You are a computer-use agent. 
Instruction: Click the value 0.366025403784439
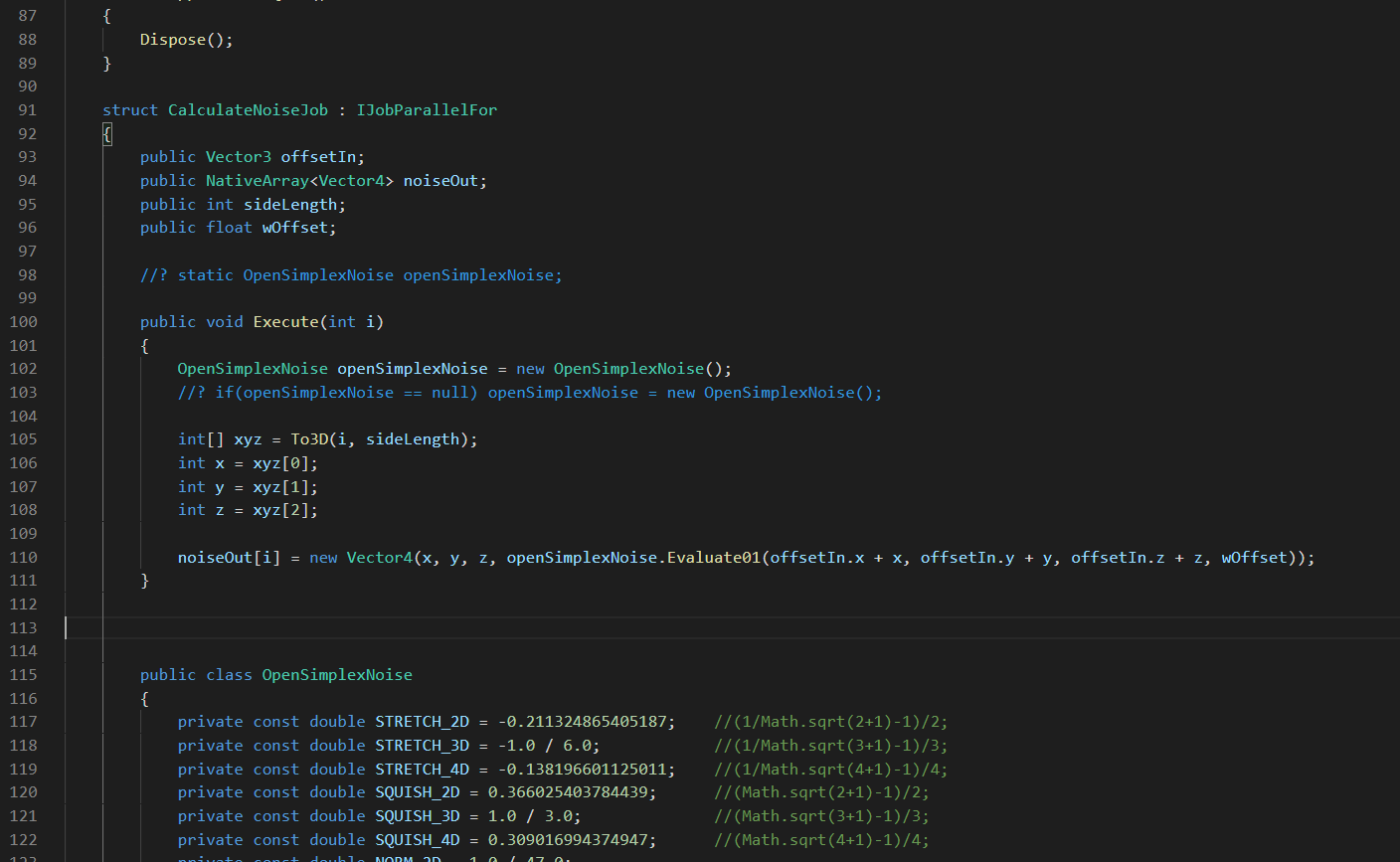coord(568,792)
